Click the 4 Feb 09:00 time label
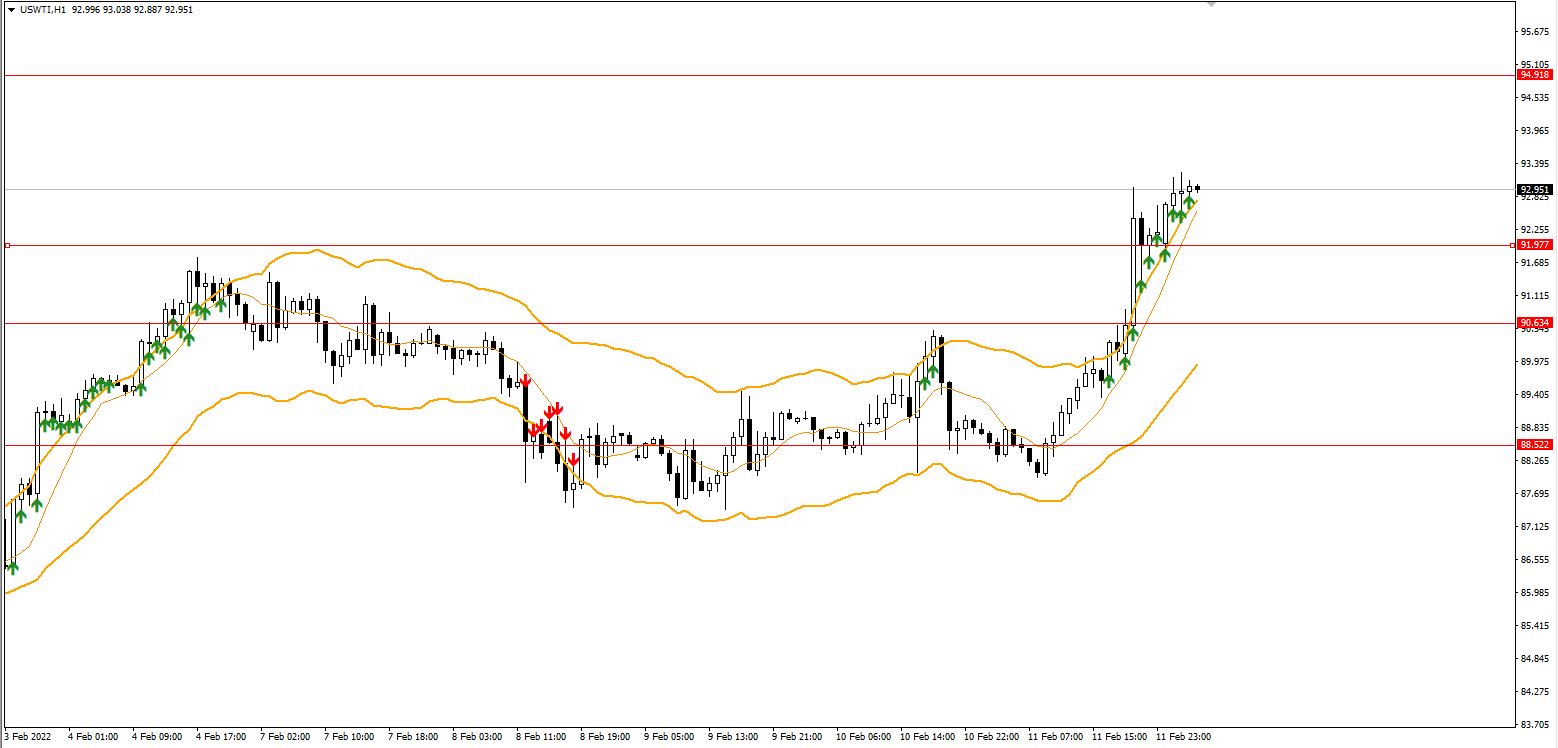 click(157, 737)
